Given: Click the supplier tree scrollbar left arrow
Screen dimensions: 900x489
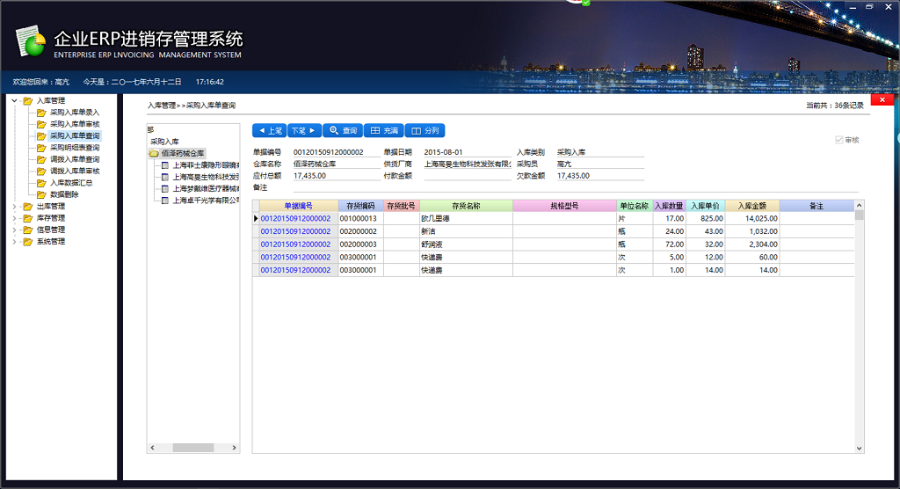Looking at the screenshot, I should coord(153,448).
